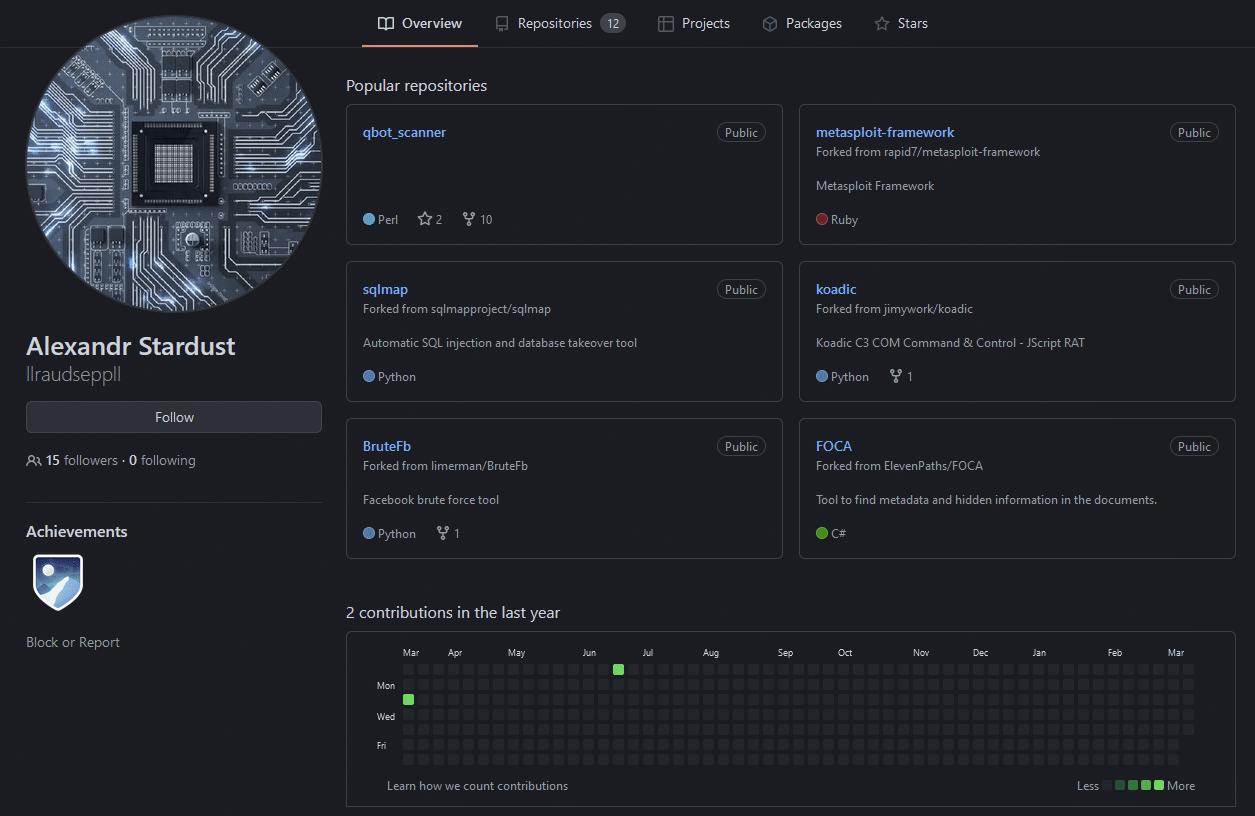Click 'Forked from jimywork/koadic' text

pyautogui.click(x=894, y=309)
